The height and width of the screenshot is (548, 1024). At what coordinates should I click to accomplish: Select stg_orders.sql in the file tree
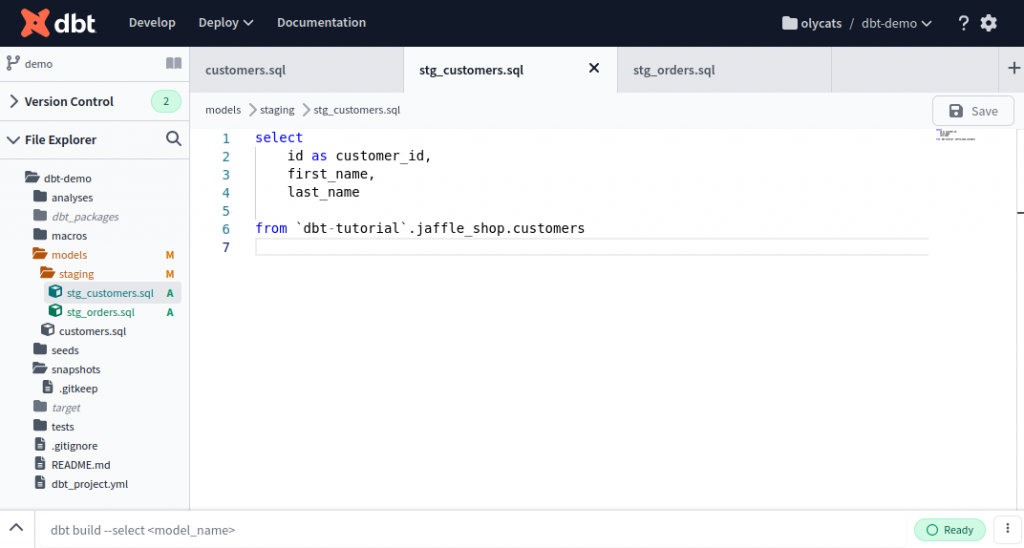coord(101,312)
